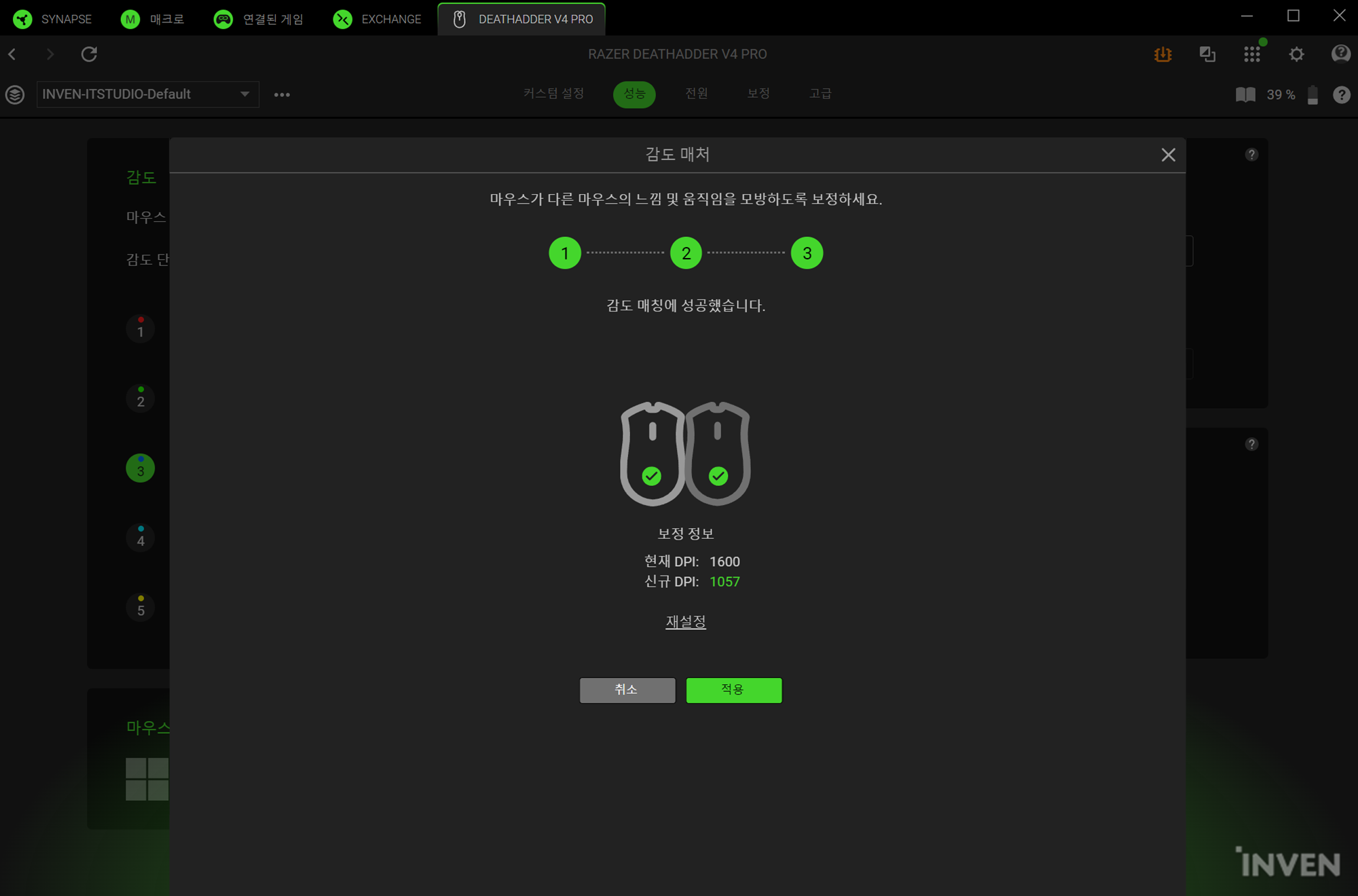The image size is (1358, 896).
Task: Open the settings gear
Action: [1296, 54]
